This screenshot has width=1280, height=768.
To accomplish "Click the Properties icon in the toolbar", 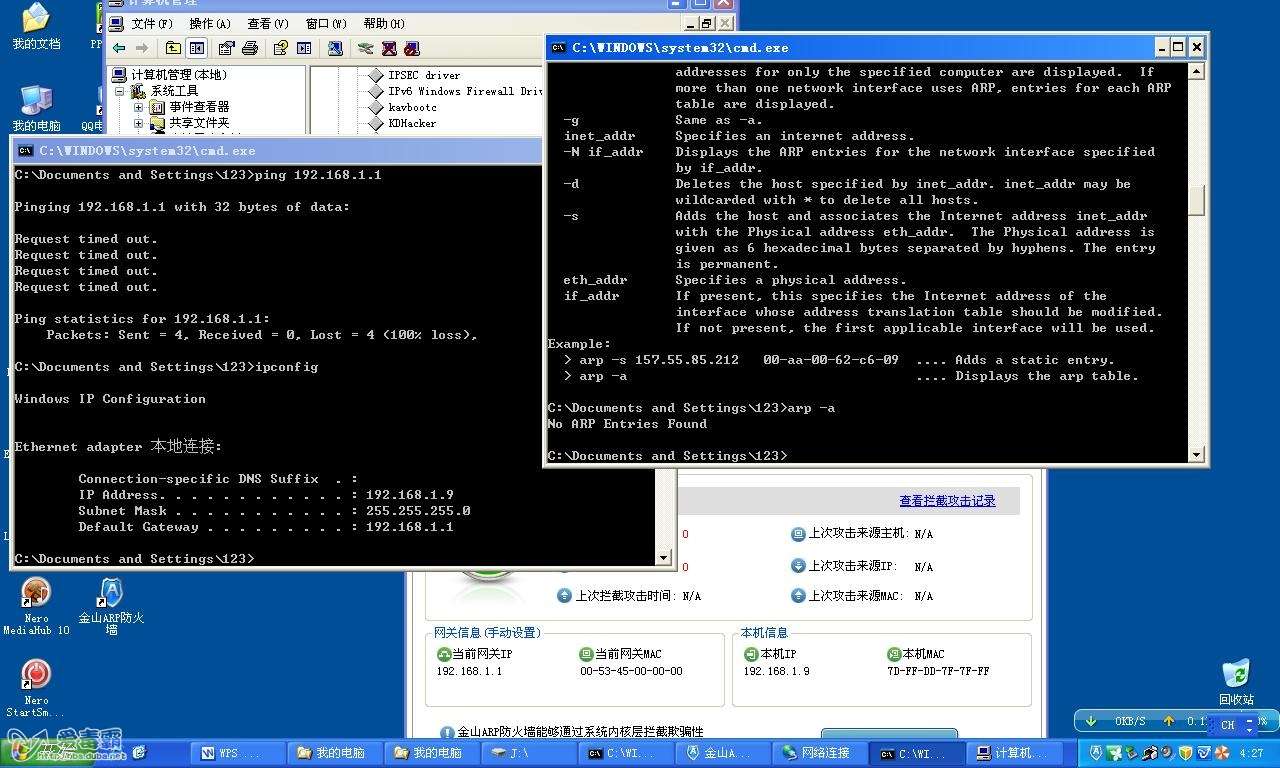I will coord(226,48).
